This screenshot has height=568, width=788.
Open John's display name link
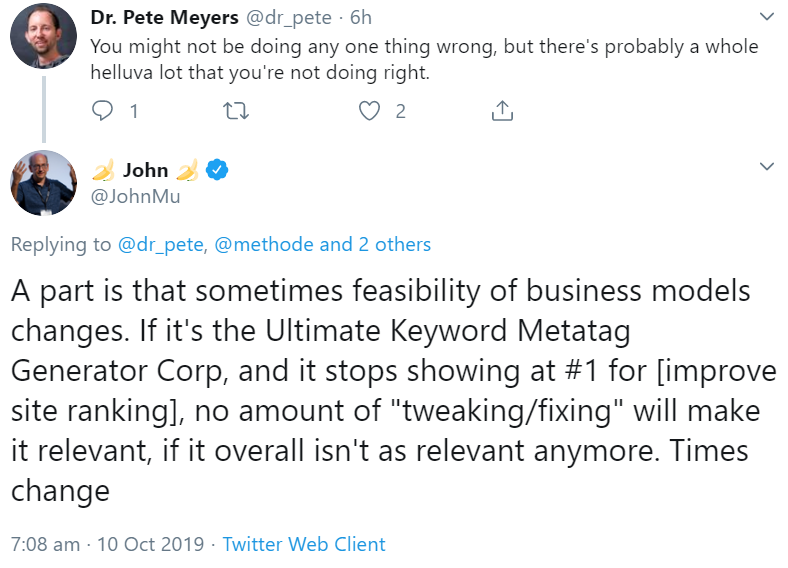click(145, 170)
